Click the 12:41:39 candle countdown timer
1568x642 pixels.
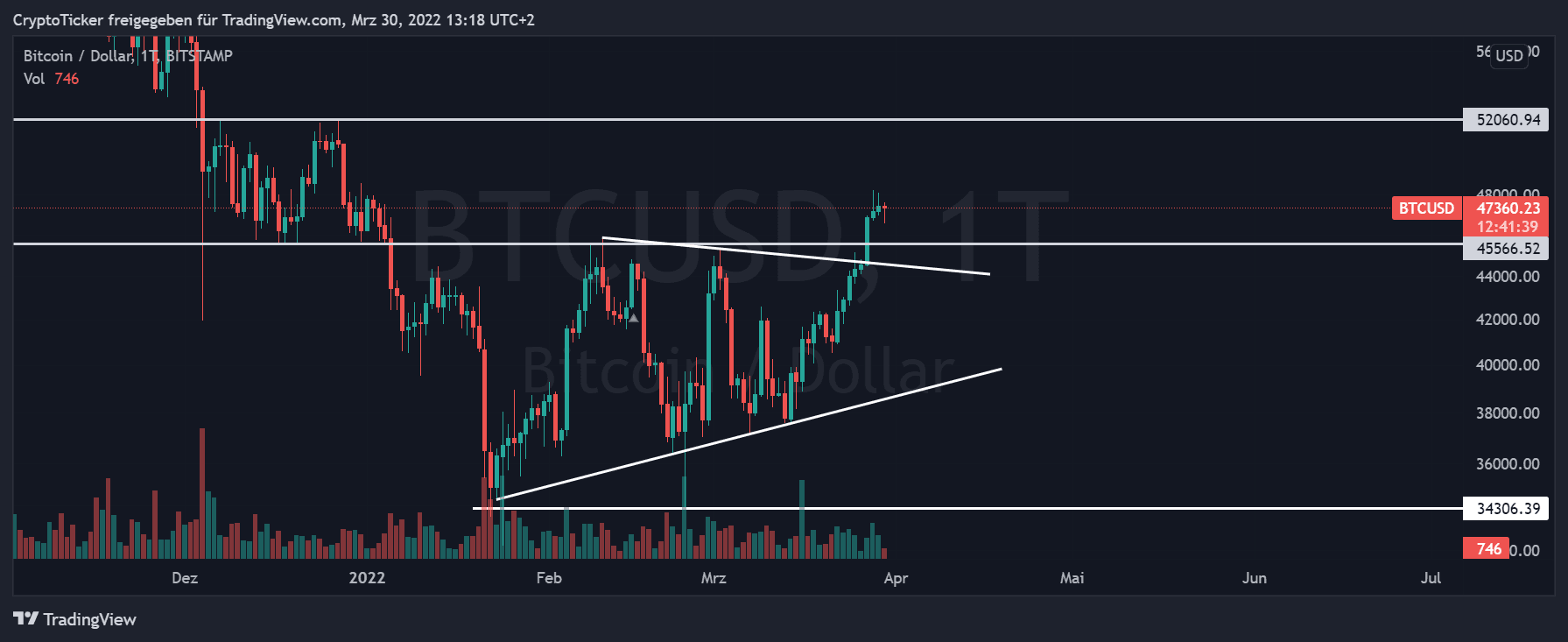(1507, 227)
